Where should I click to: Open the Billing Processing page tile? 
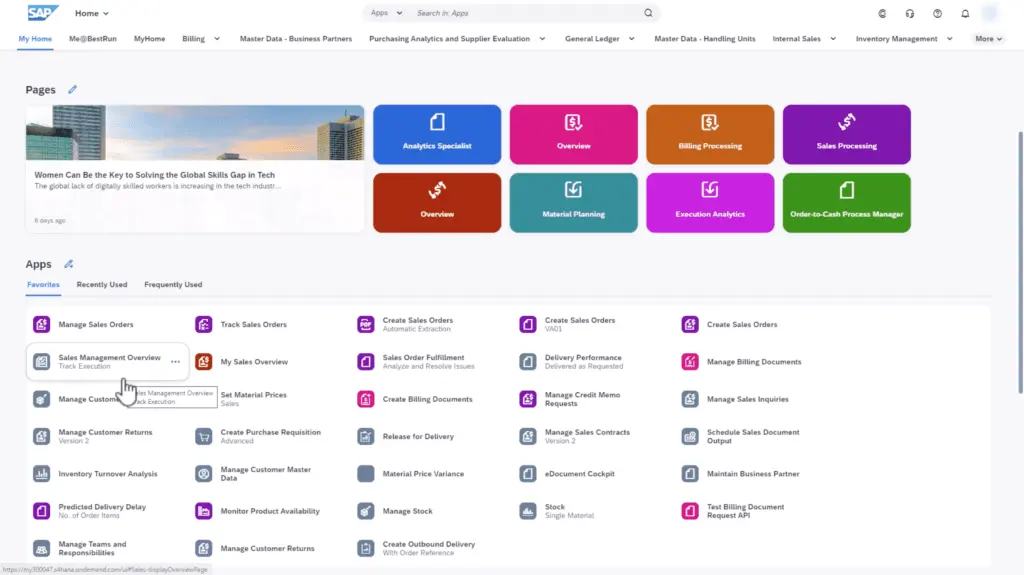tap(710, 134)
